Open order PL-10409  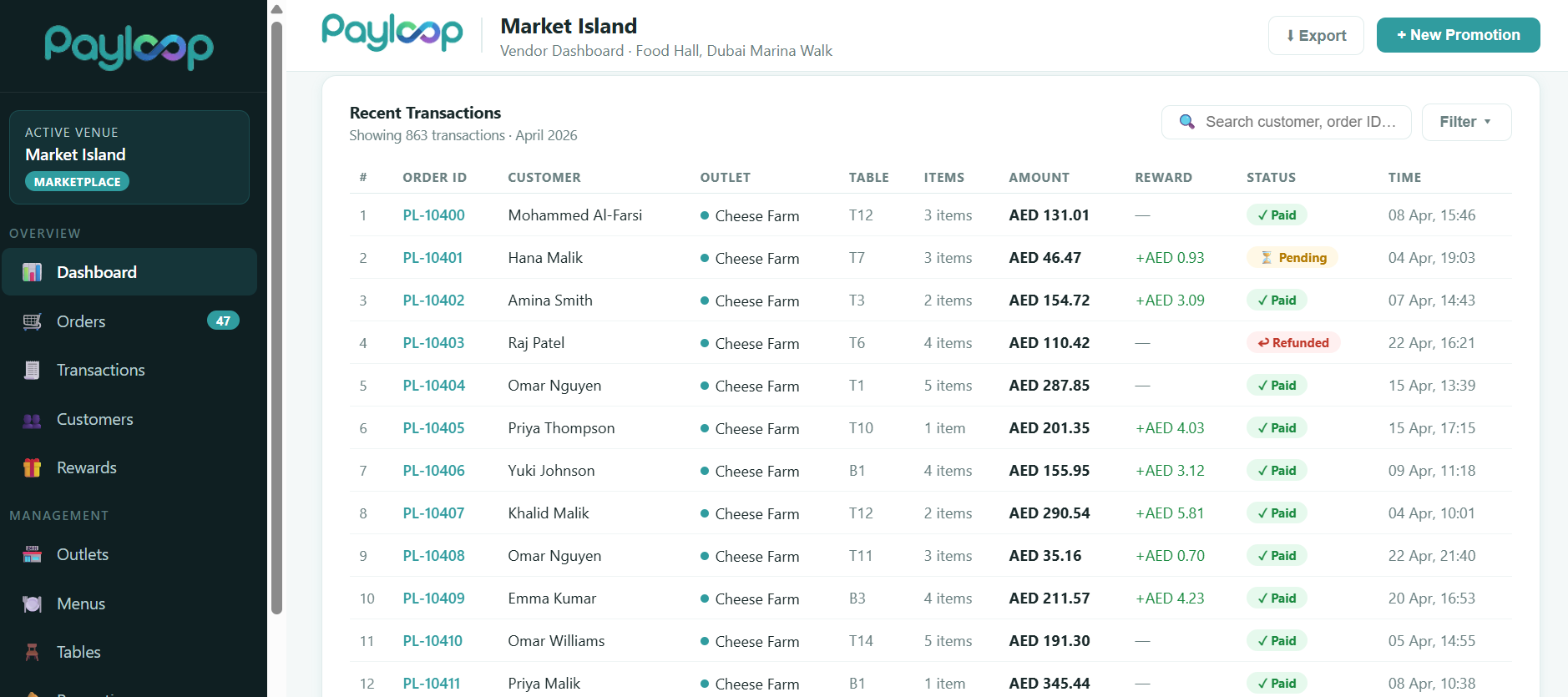[x=433, y=598]
